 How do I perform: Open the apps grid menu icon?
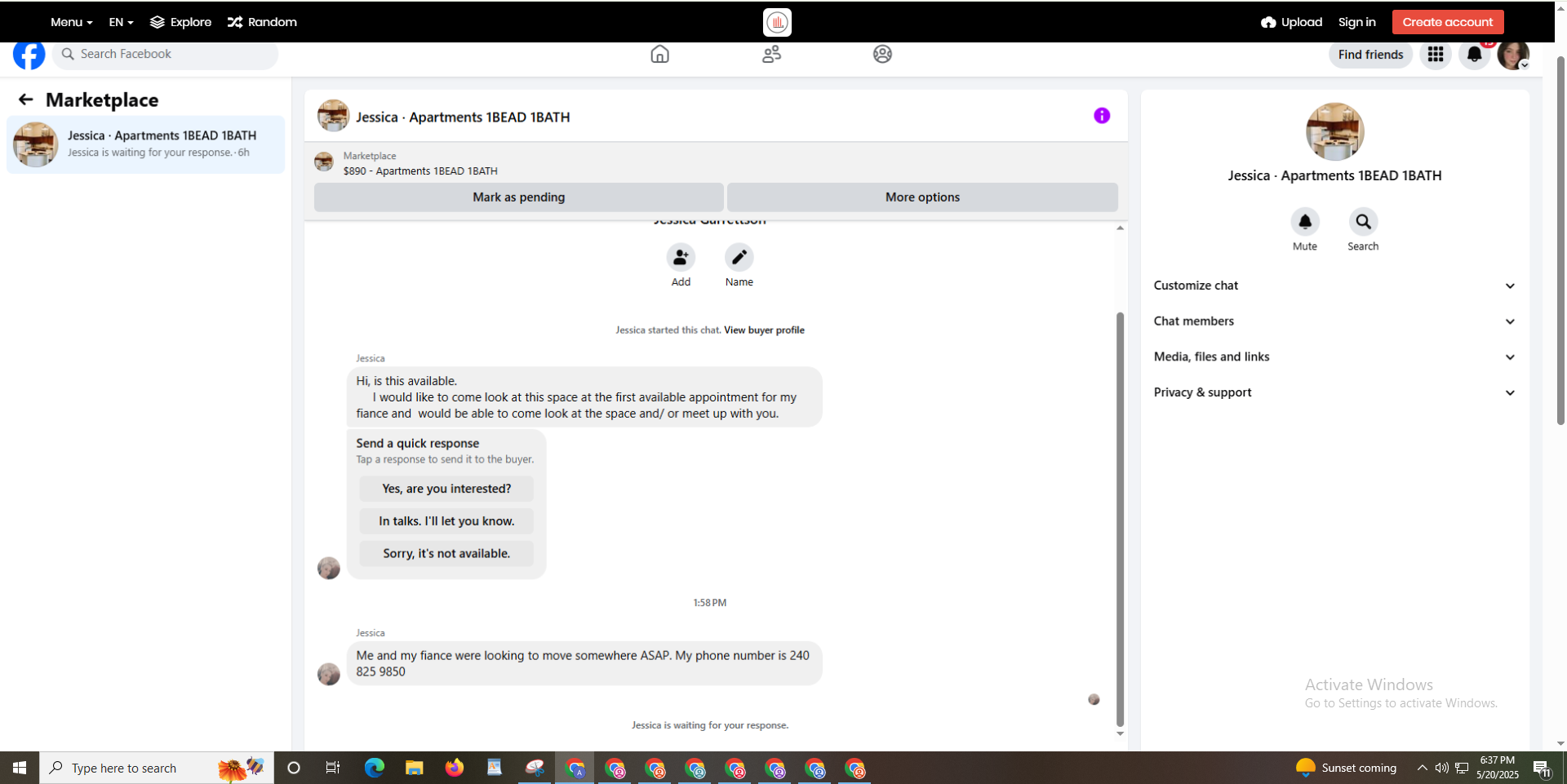pyautogui.click(x=1436, y=55)
